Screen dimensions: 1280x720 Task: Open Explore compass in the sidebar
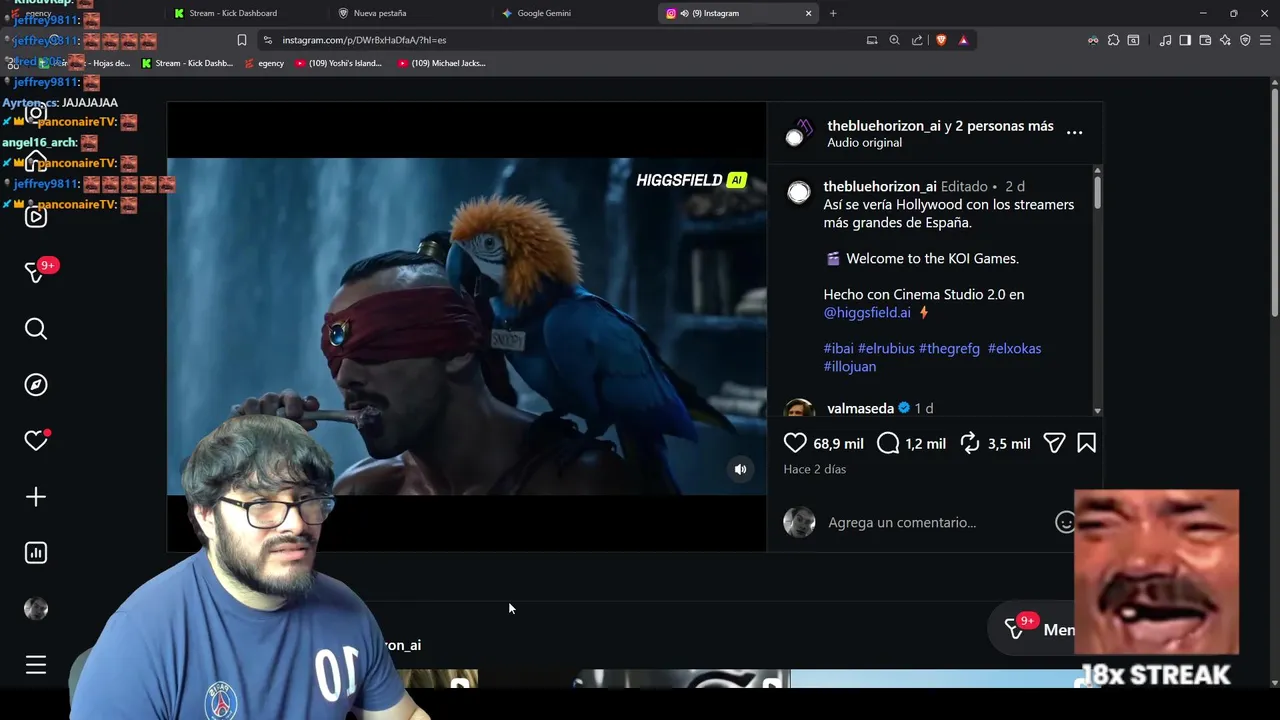click(36, 385)
